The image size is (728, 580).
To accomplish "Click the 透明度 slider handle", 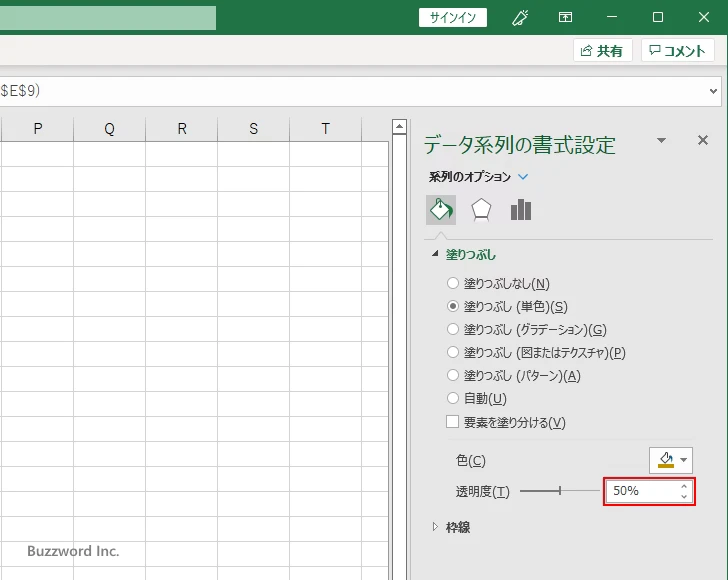I will 560,490.
